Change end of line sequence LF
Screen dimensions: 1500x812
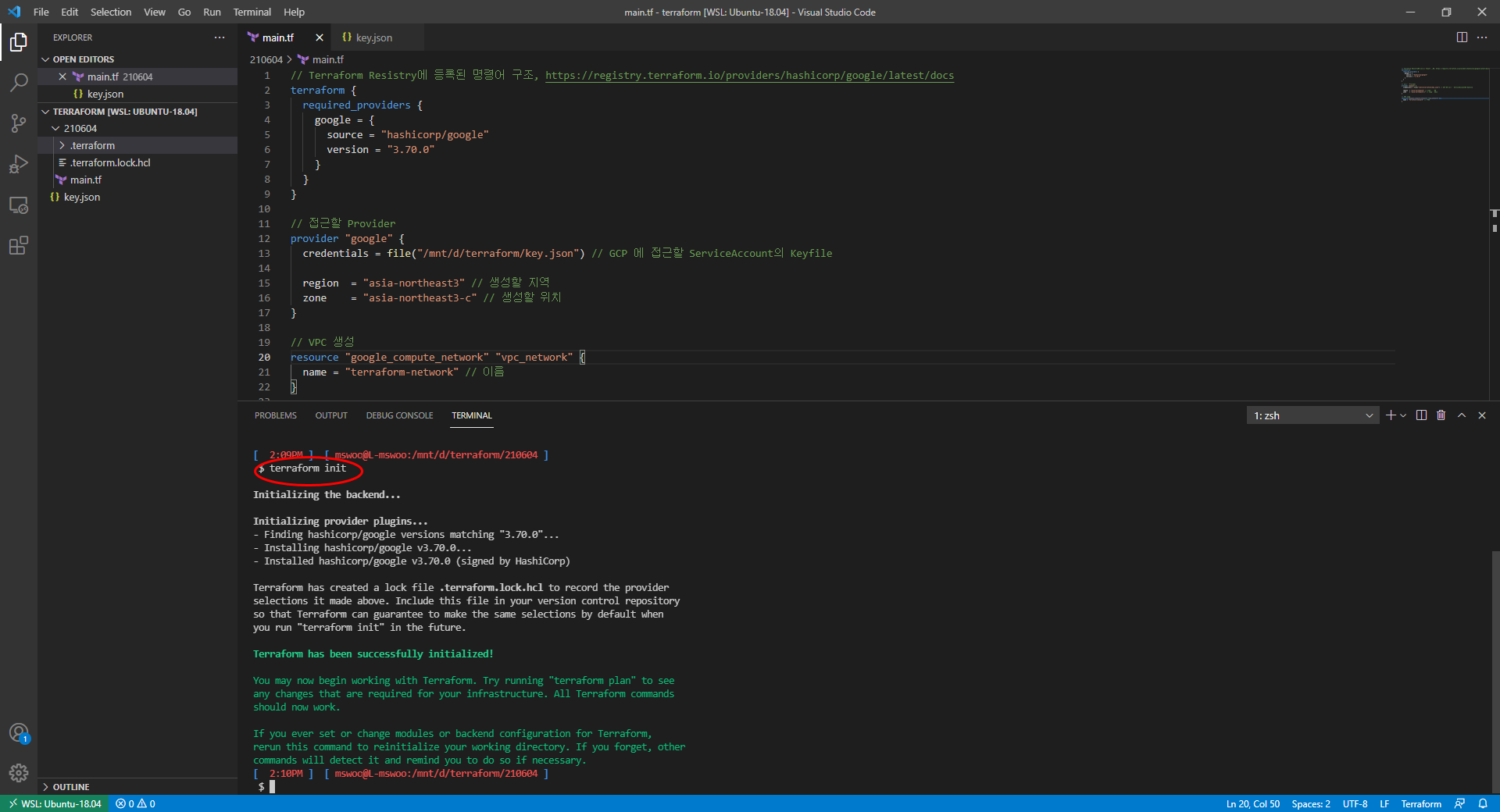click(x=1384, y=803)
